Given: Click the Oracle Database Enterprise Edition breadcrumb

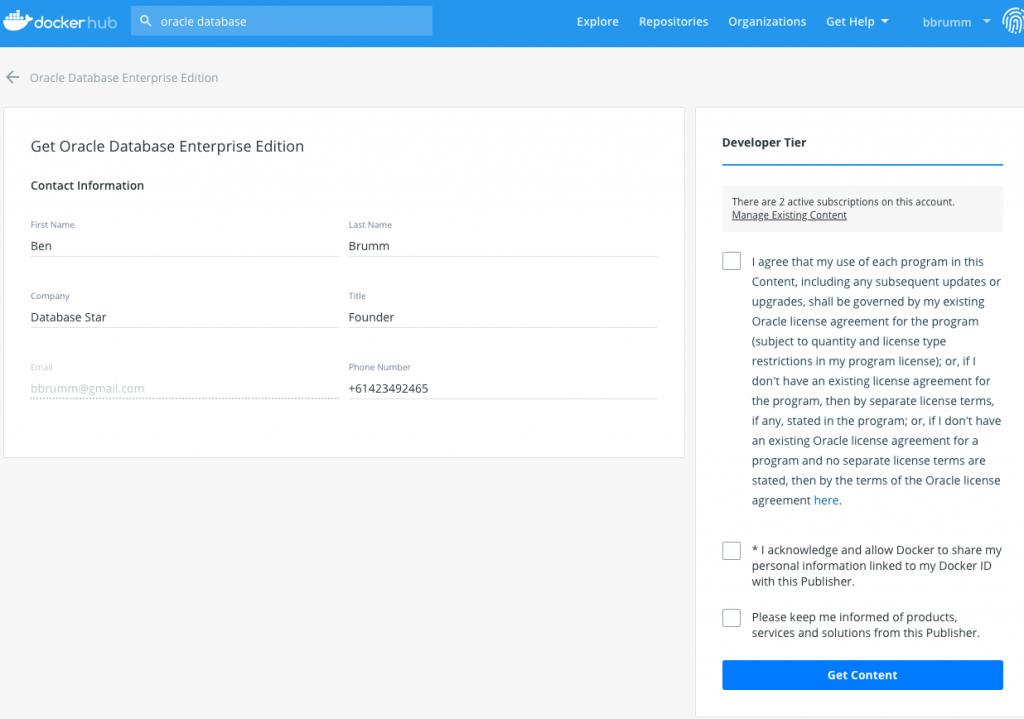Looking at the screenshot, I should [124, 78].
